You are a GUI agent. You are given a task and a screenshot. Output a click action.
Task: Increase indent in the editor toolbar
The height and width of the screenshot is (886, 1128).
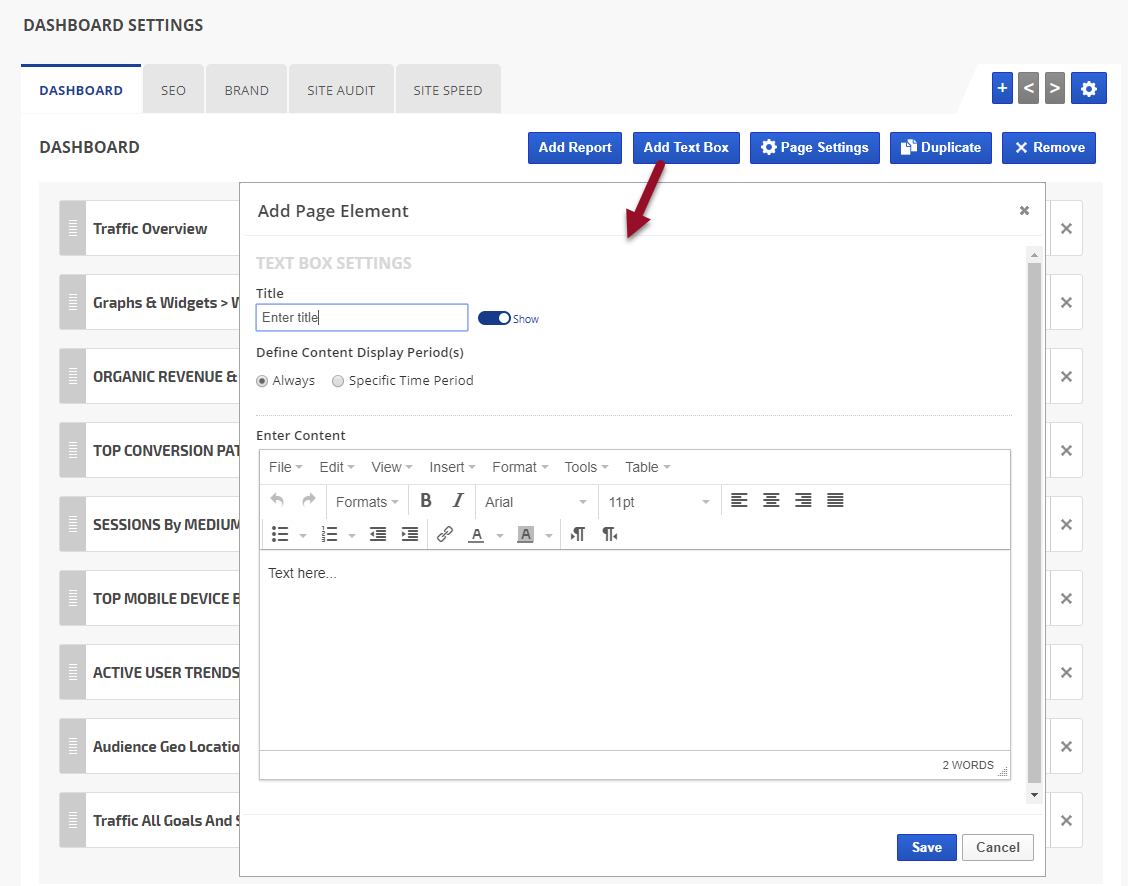point(410,535)
